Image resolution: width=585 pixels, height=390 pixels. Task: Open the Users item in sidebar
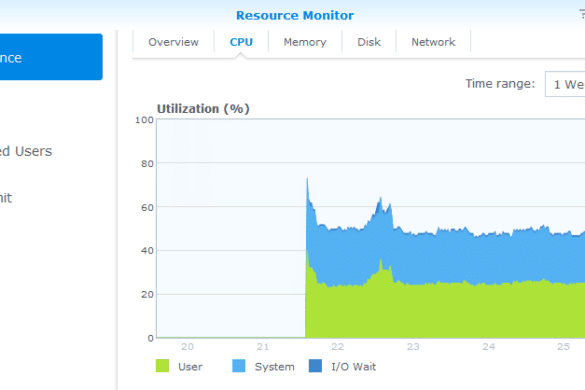point(26,151)
